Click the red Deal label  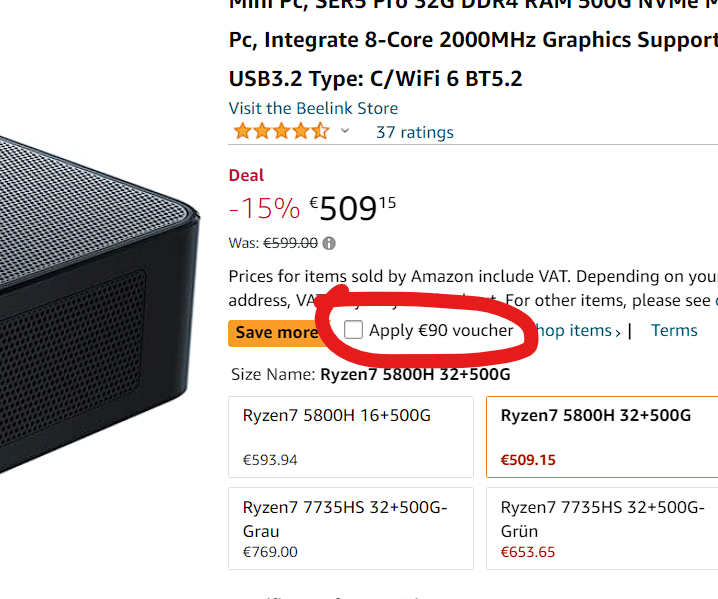coord(246,175)
